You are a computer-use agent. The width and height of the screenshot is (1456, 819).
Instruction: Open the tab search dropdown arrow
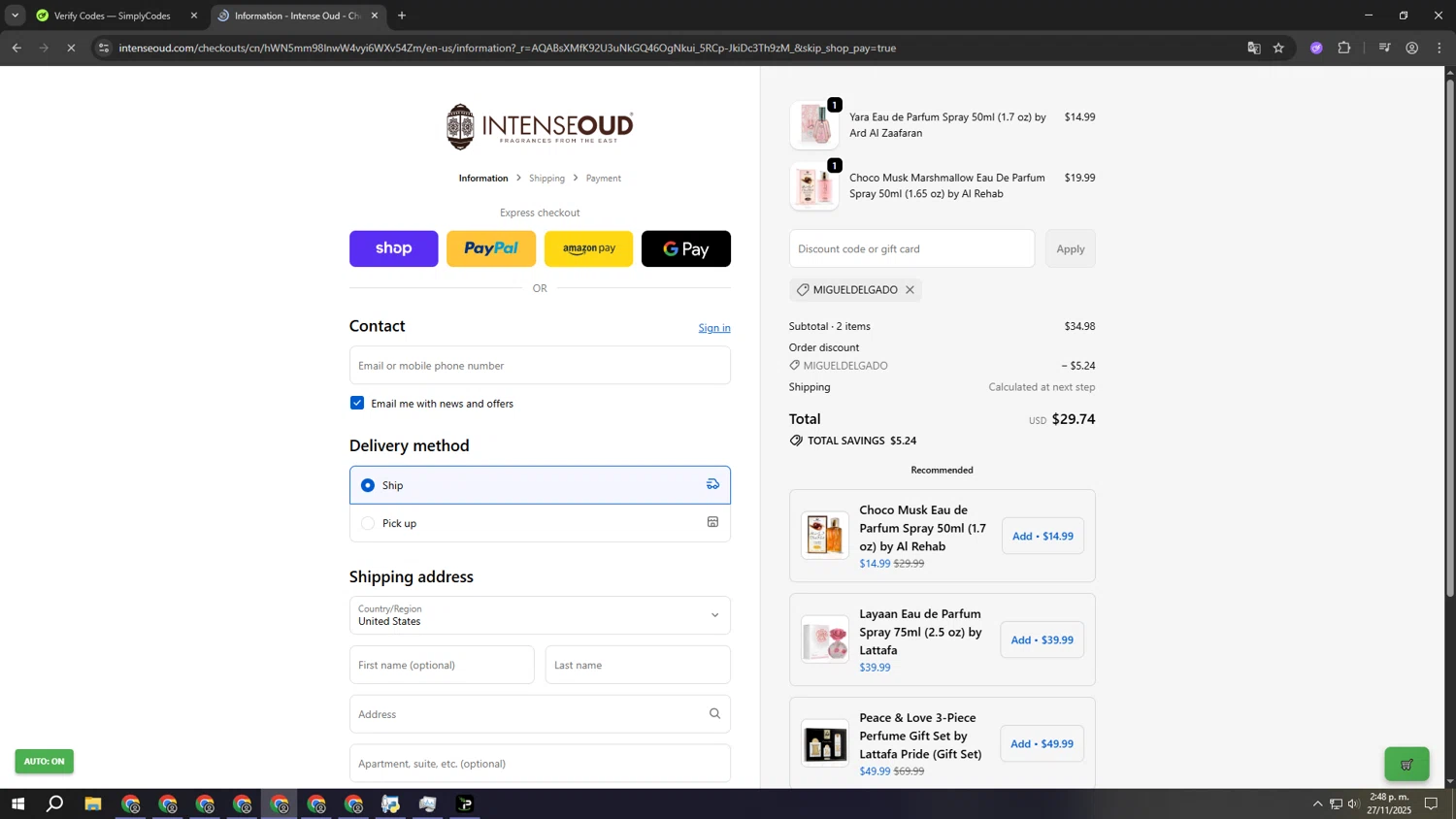click(x=15, y=16)
